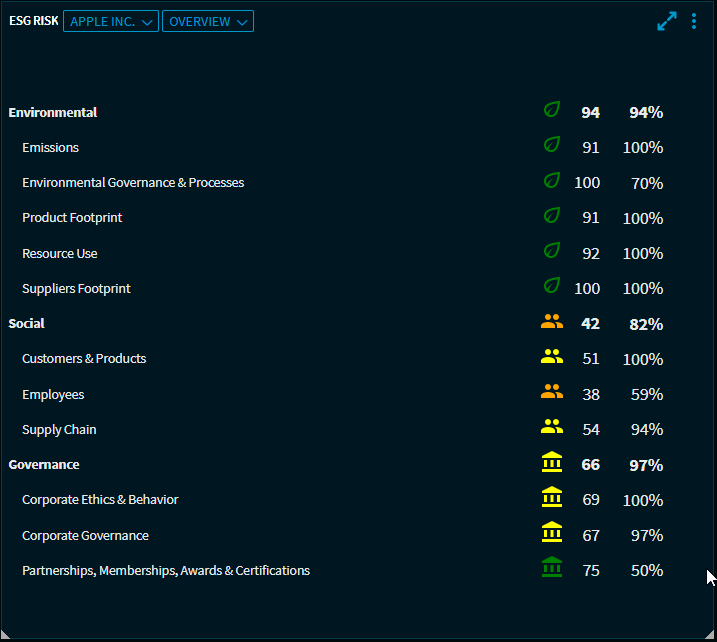
Task: Click the Corporate Ethics & Behavior label
Action: 100,499
